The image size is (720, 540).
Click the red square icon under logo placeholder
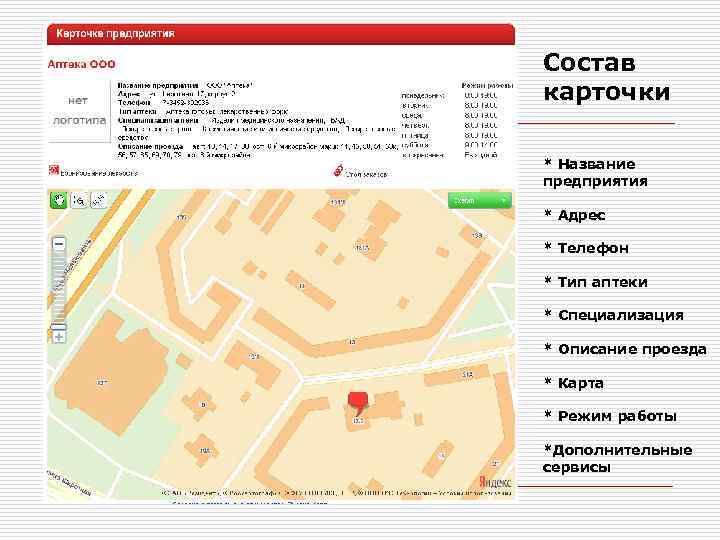click(54, 170)
